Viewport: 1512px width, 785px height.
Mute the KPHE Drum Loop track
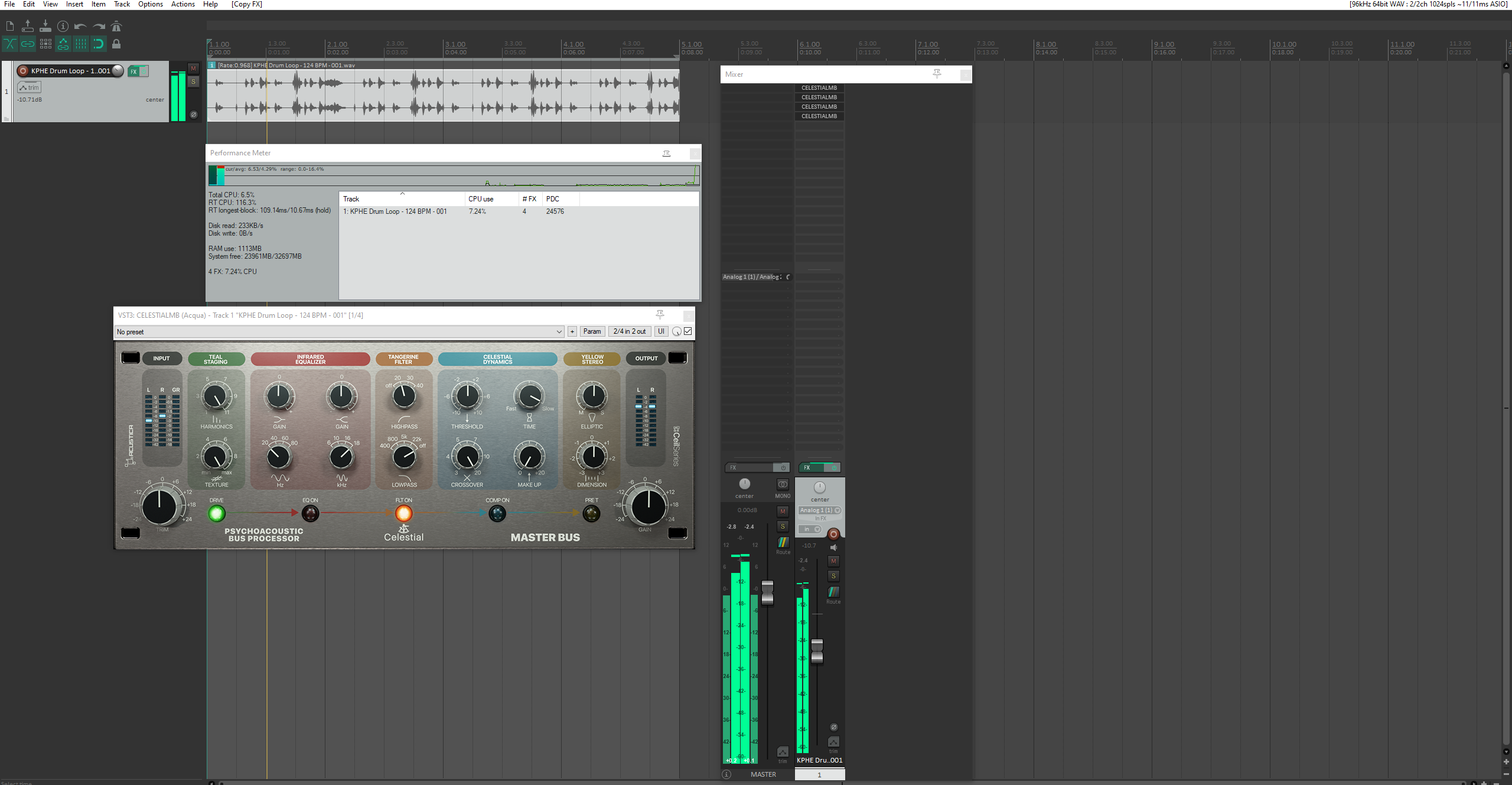pyautogui.click(x=193, y=69)
